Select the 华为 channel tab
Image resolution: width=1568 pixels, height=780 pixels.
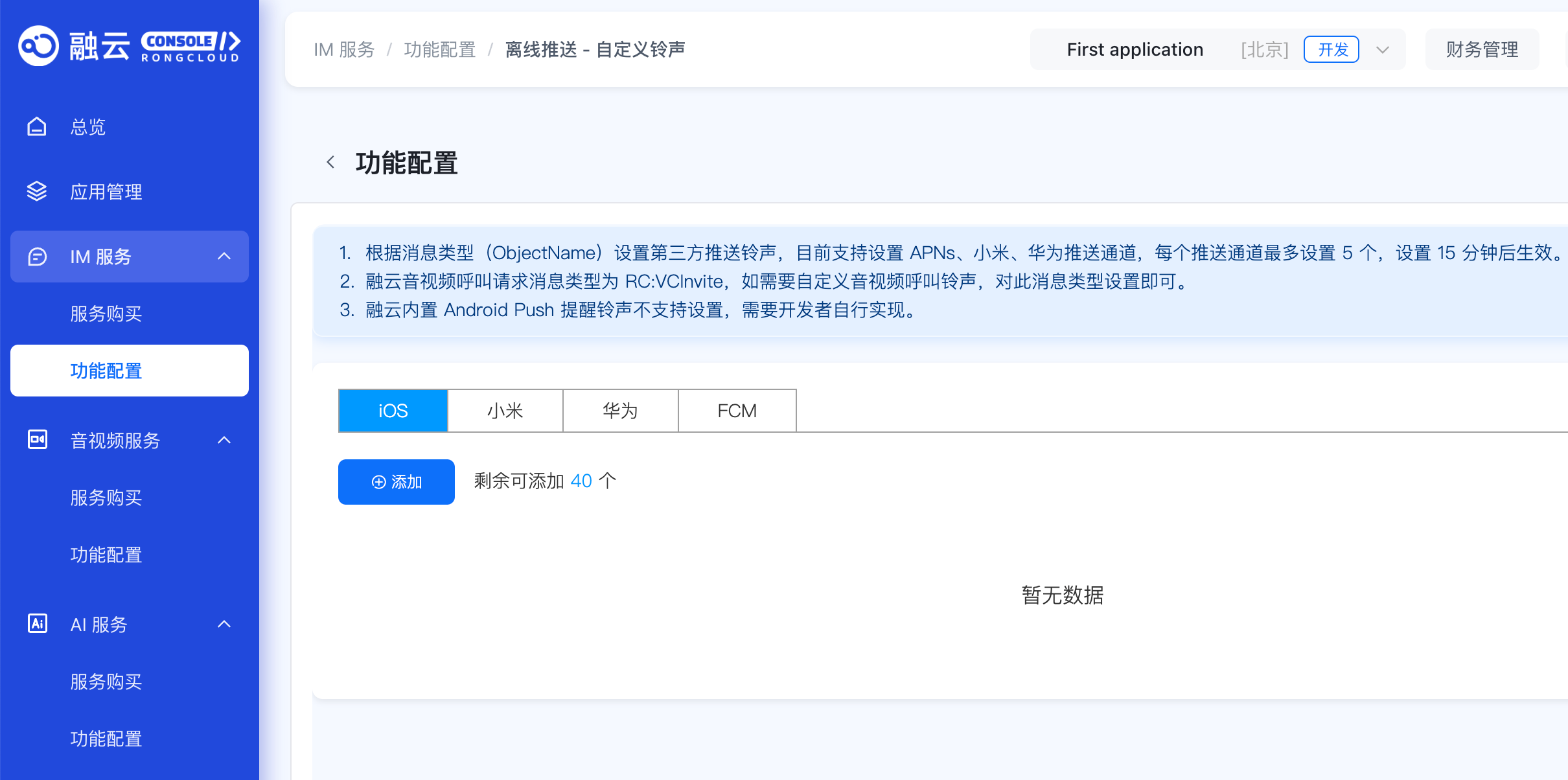click(x=620, y=411)
